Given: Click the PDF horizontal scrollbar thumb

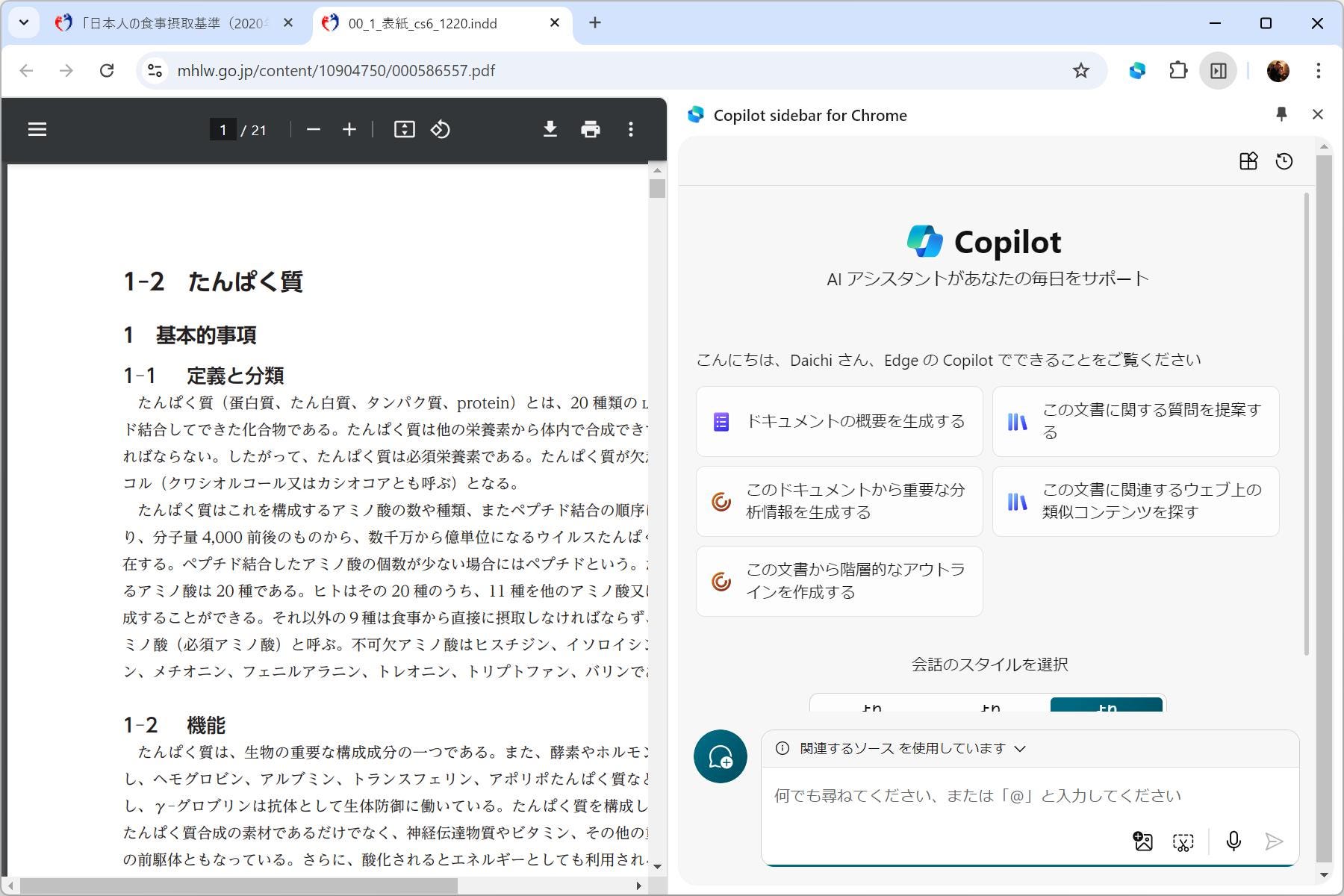Looking at the screenshot, I should click(238, 886).
